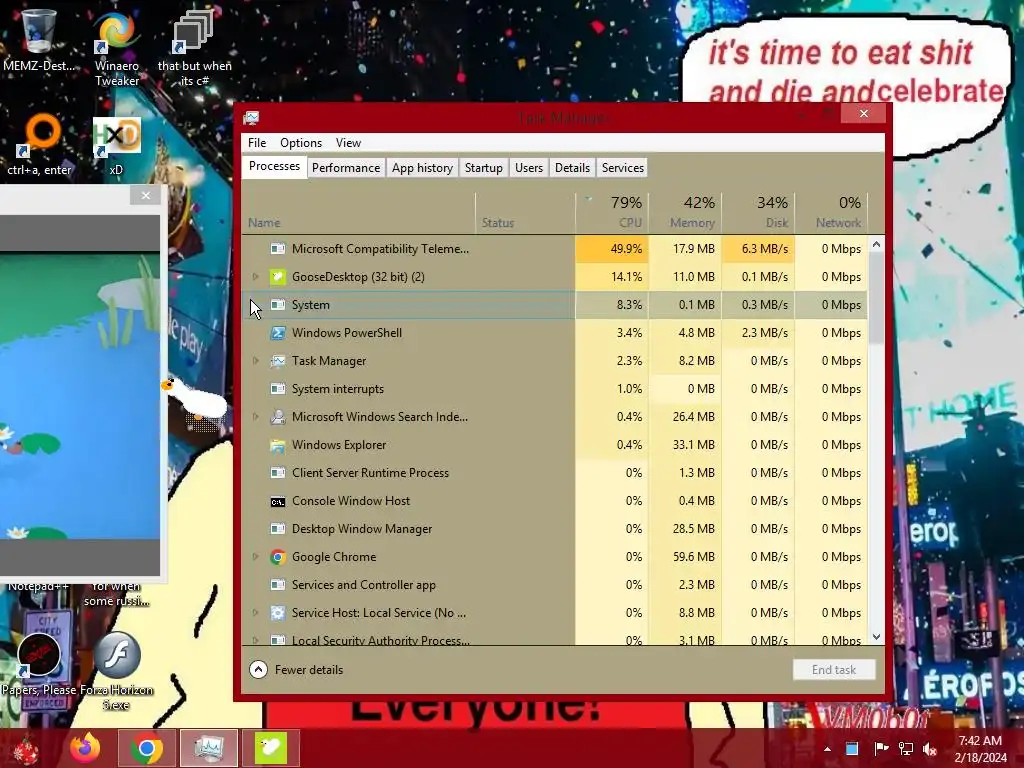This screenshot has height=768, width=1024.
Task: Expand the GooseDesktop process group
Action: [256, 277]
